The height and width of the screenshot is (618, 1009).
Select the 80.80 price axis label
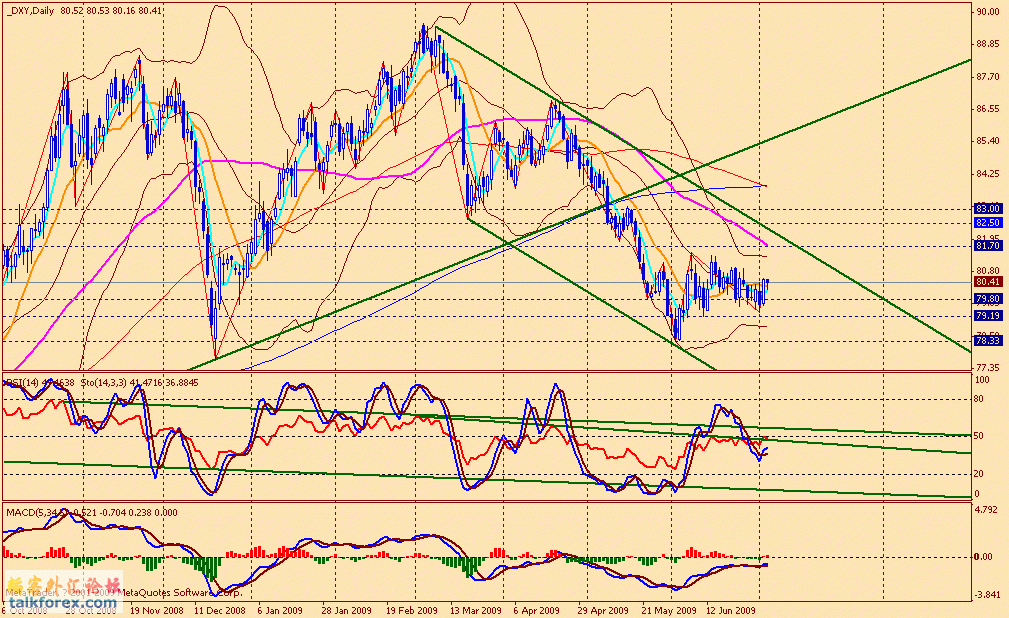coord(988,271)
